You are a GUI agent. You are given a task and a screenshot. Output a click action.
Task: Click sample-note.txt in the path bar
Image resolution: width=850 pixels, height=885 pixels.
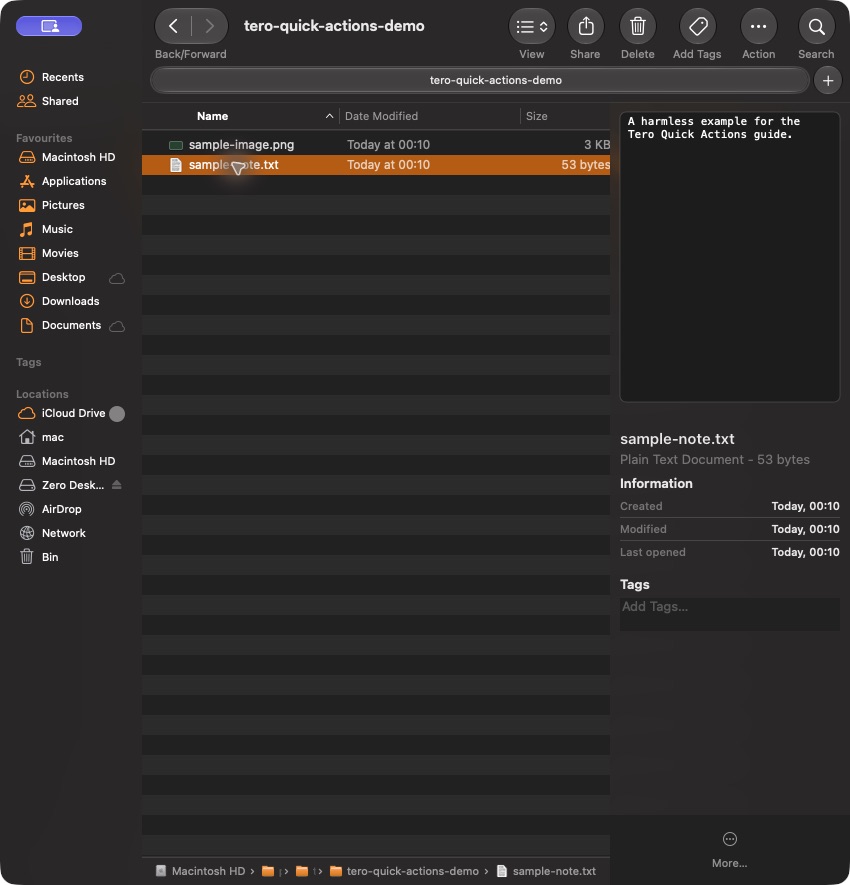click(x=546, y=871)
